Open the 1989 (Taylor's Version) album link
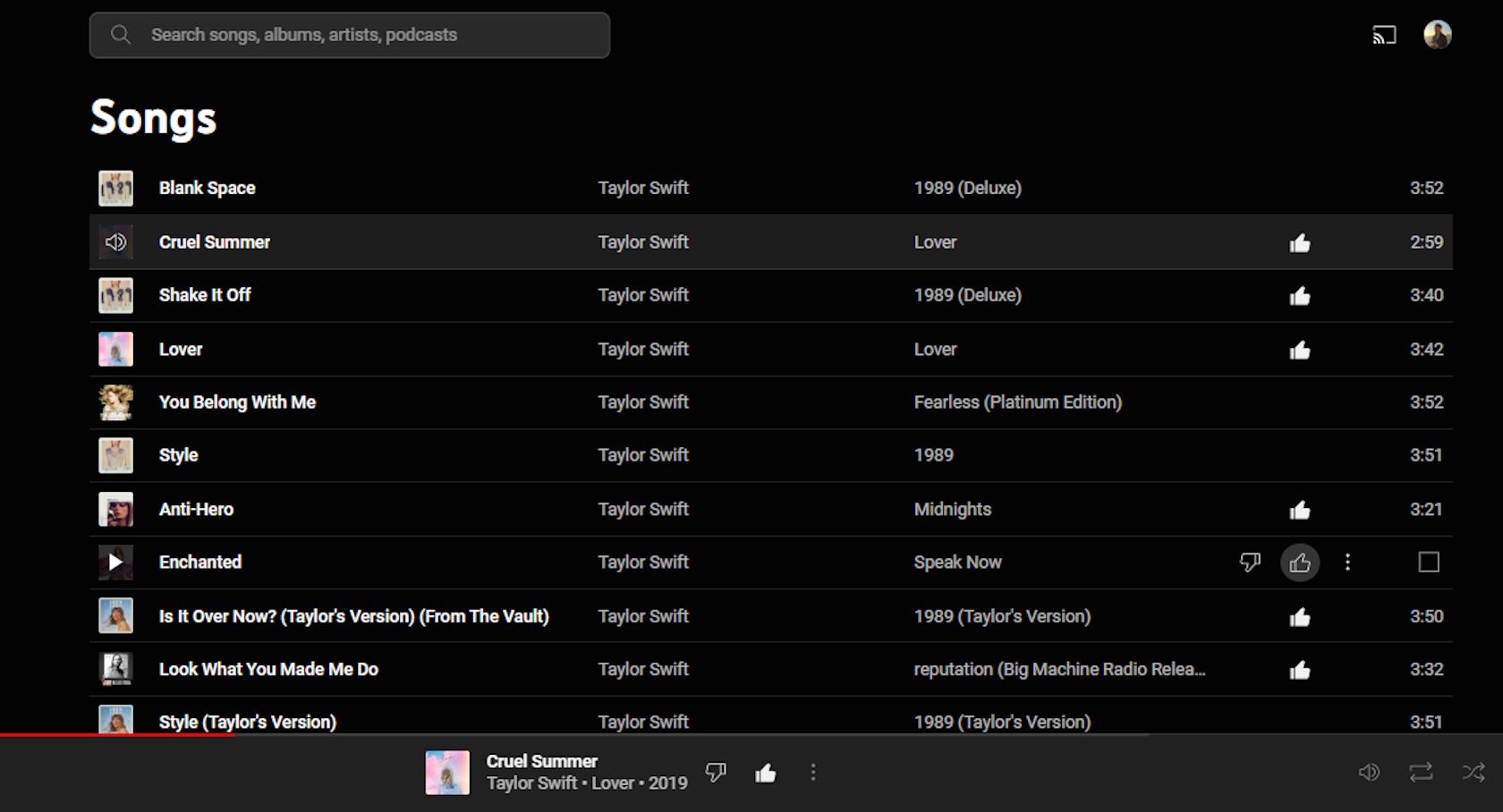This screenshot has height=812, width=1503. tap(1002, 616)
